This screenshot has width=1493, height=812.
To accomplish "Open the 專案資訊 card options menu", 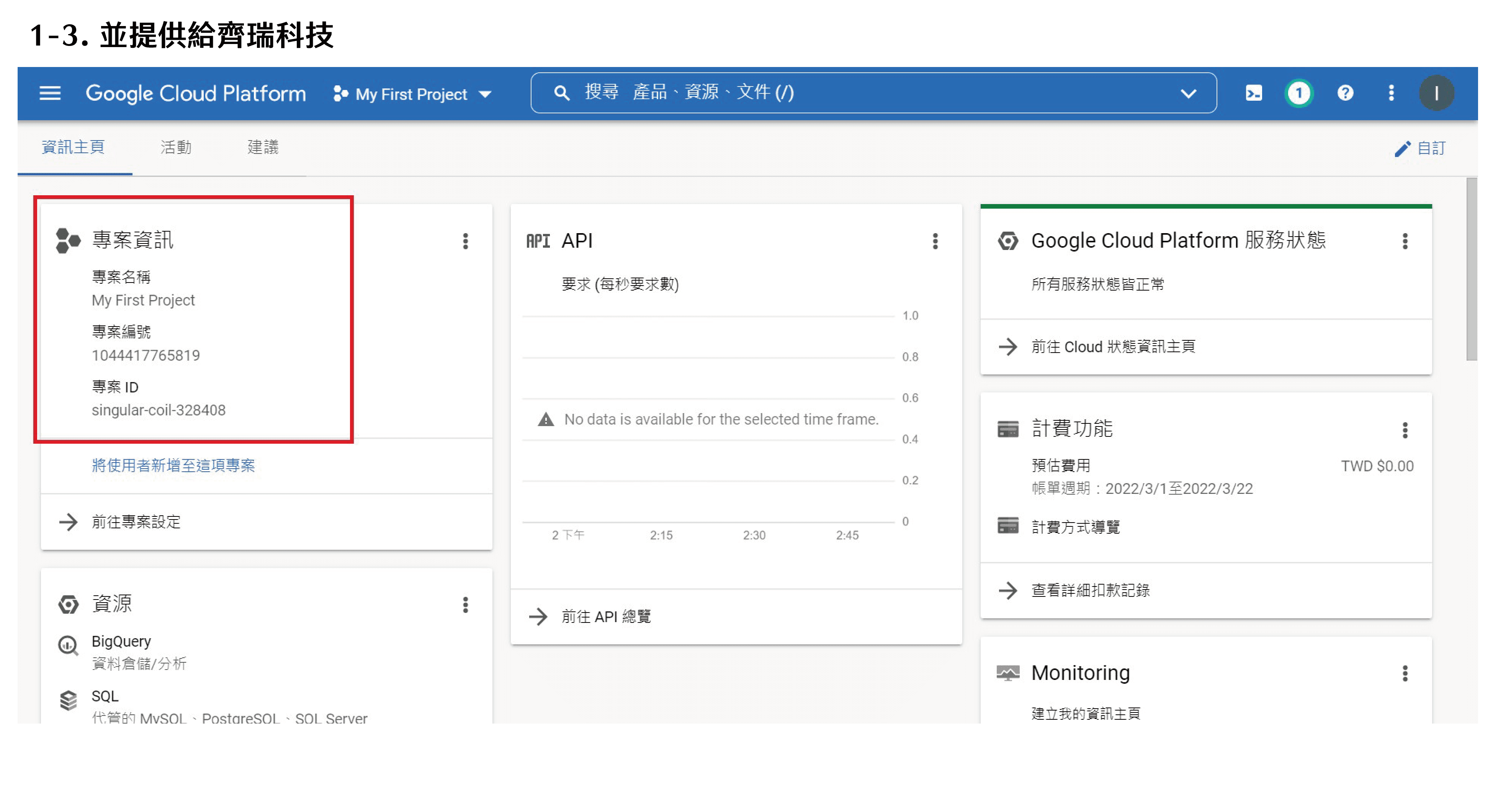I will pos(465,241).
